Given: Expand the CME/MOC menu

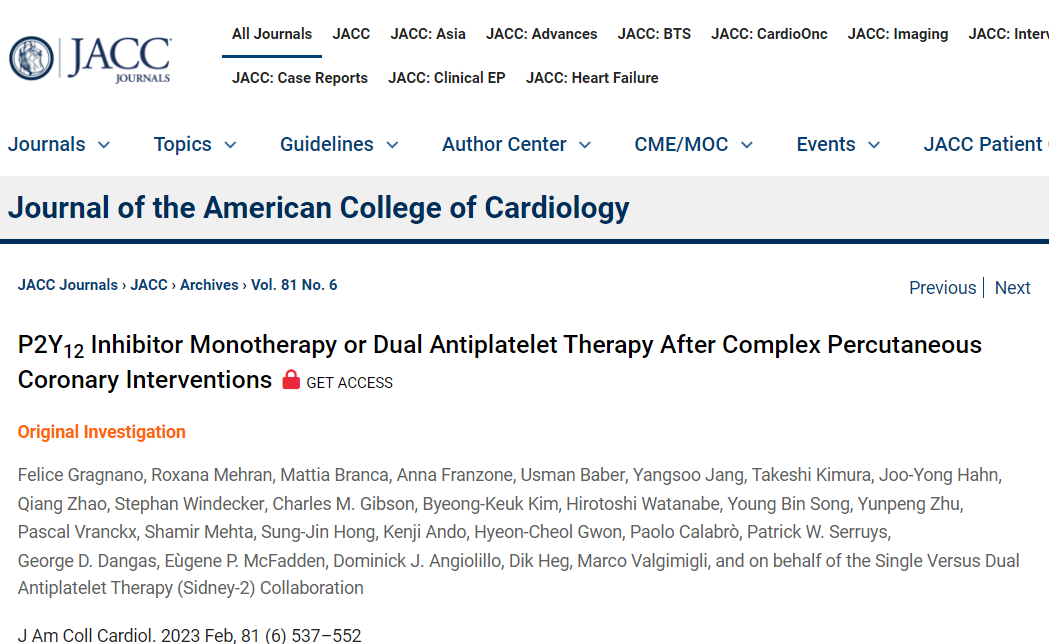Looking at the screenshot, I should [x=694, y=144].
